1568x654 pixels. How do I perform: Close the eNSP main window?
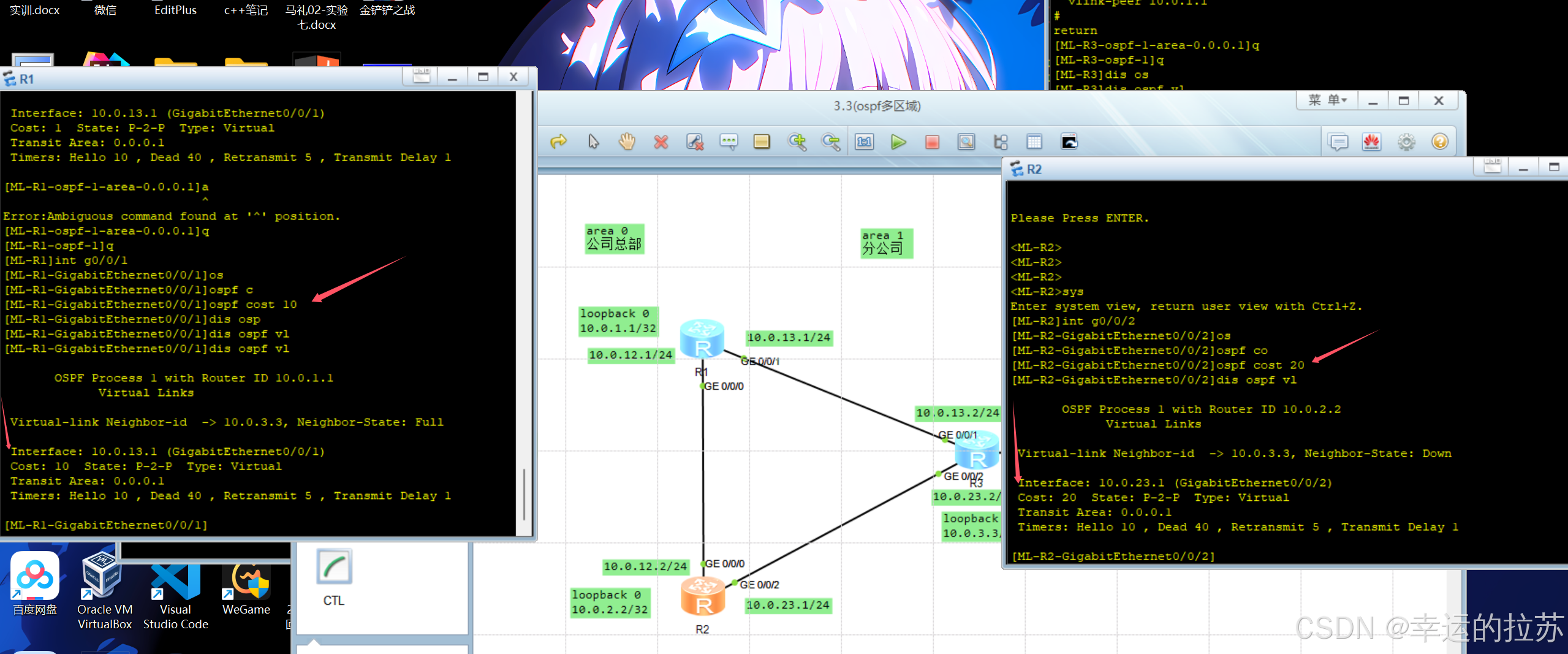click(1439, 101)
